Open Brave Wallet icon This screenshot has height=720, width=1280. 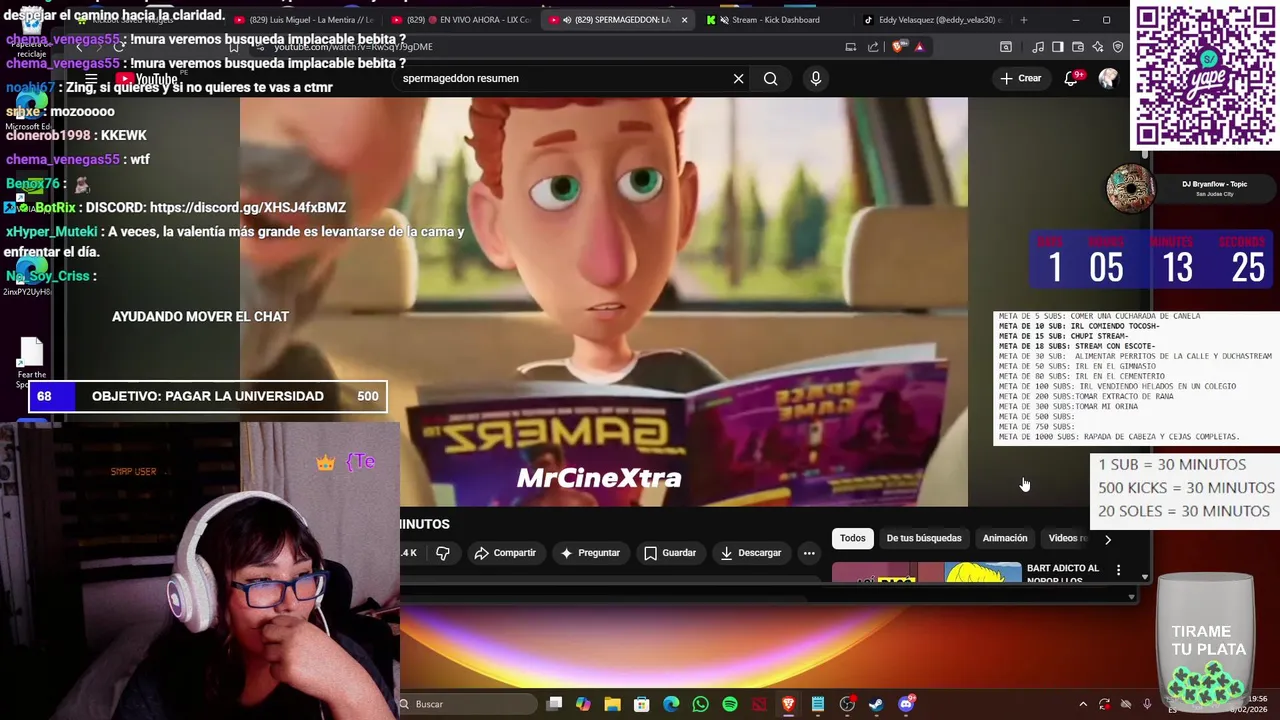pyautogui.click(x=1078, y=46)
